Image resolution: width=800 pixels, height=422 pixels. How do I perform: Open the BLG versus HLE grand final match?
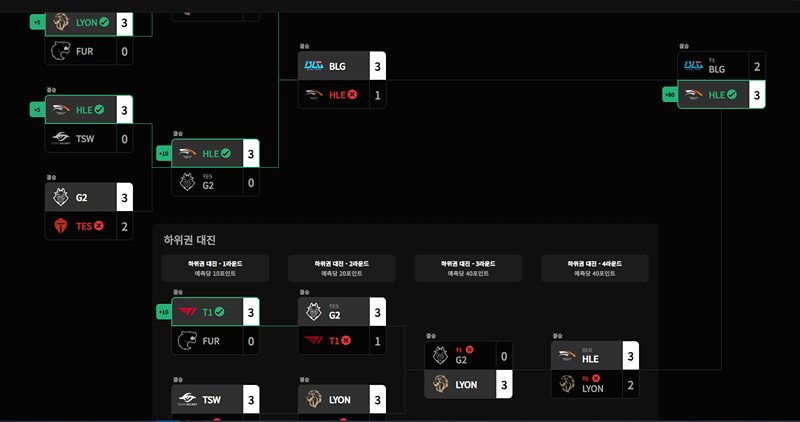(x=721, y=80)
